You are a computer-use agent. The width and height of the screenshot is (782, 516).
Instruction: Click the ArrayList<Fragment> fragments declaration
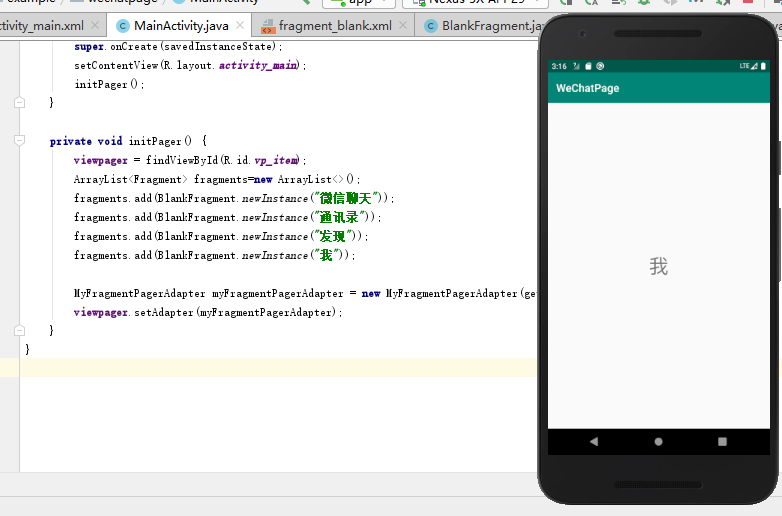[216, 179]
